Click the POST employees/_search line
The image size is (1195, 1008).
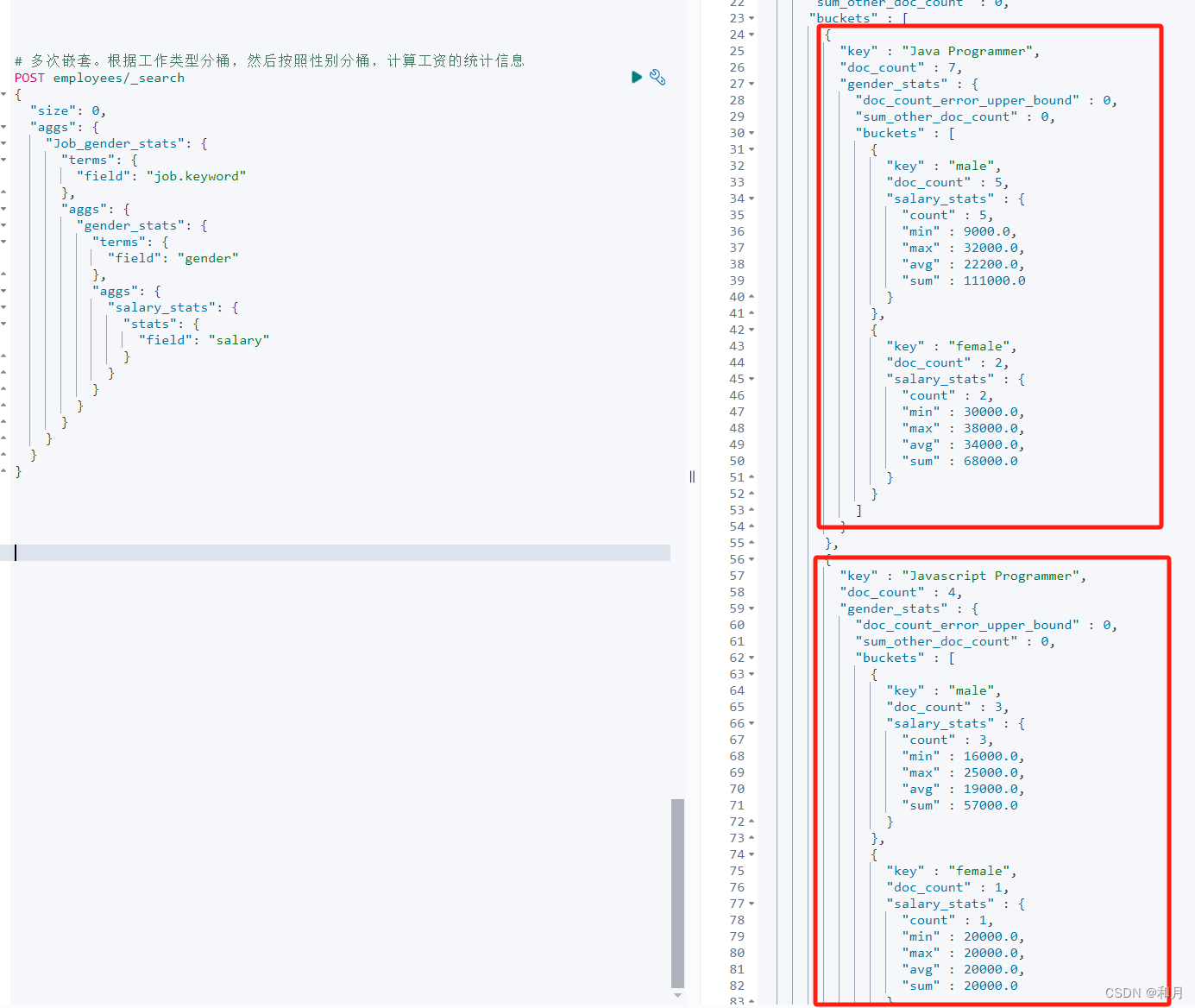coord(99,78)
